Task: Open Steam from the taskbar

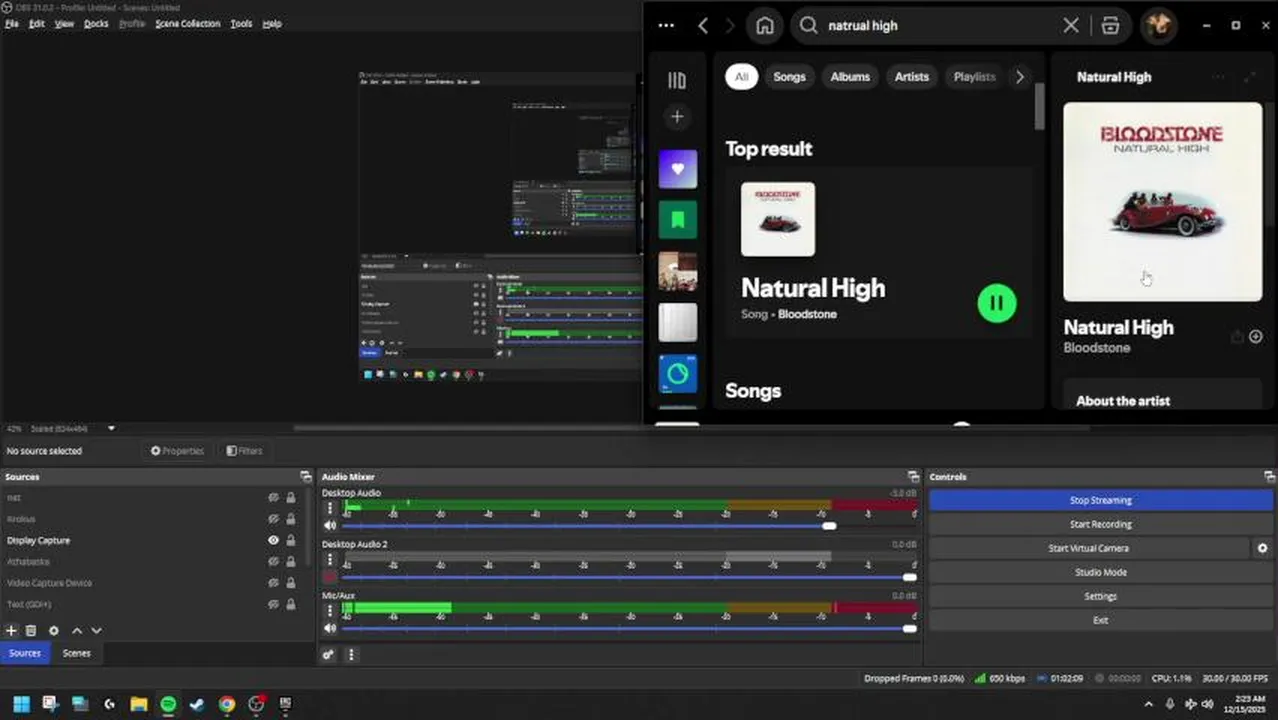Action: tap(197, 704)
